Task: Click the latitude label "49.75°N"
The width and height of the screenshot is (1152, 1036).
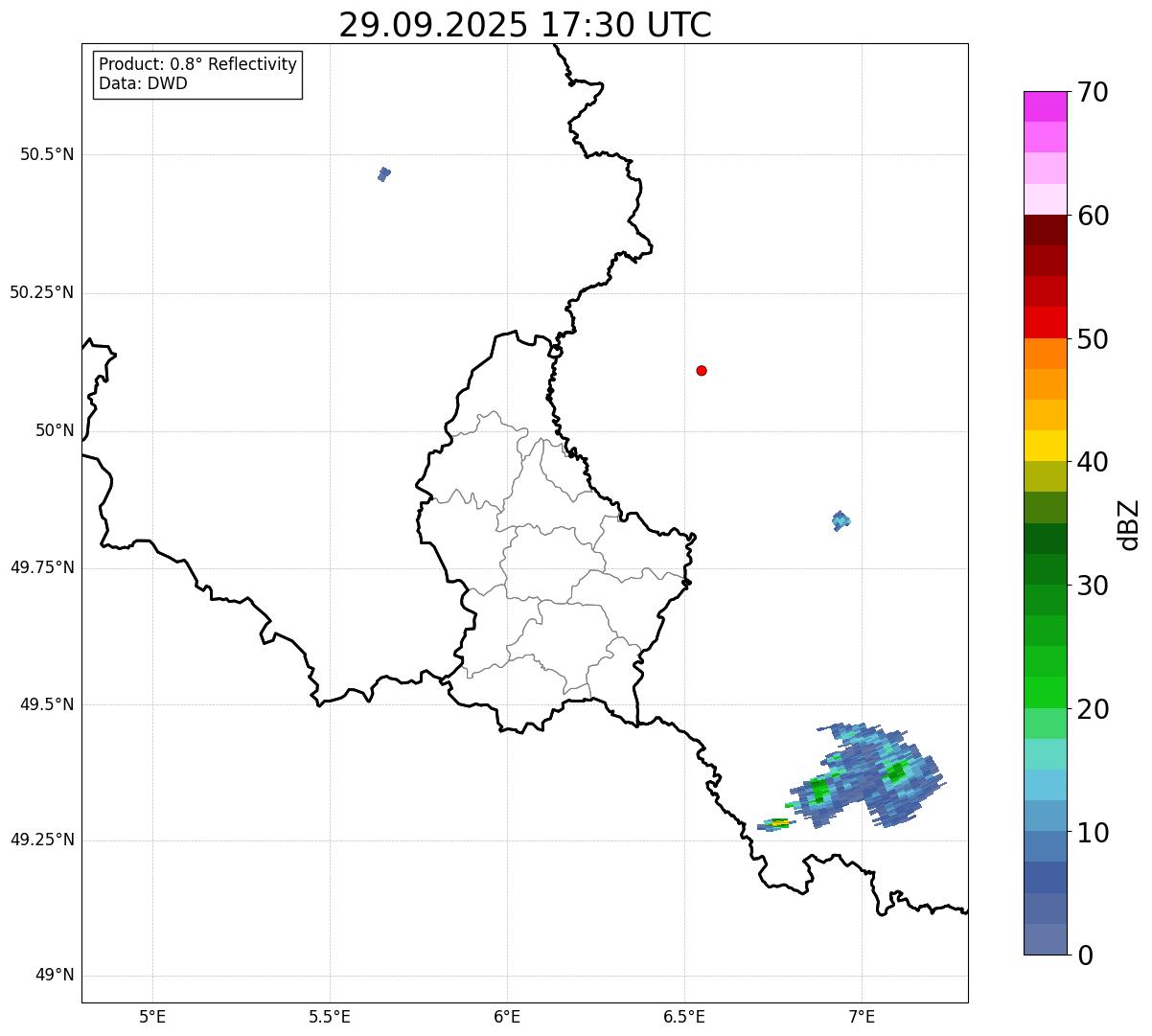Action: pyautogui.click(x=42, y=567)
